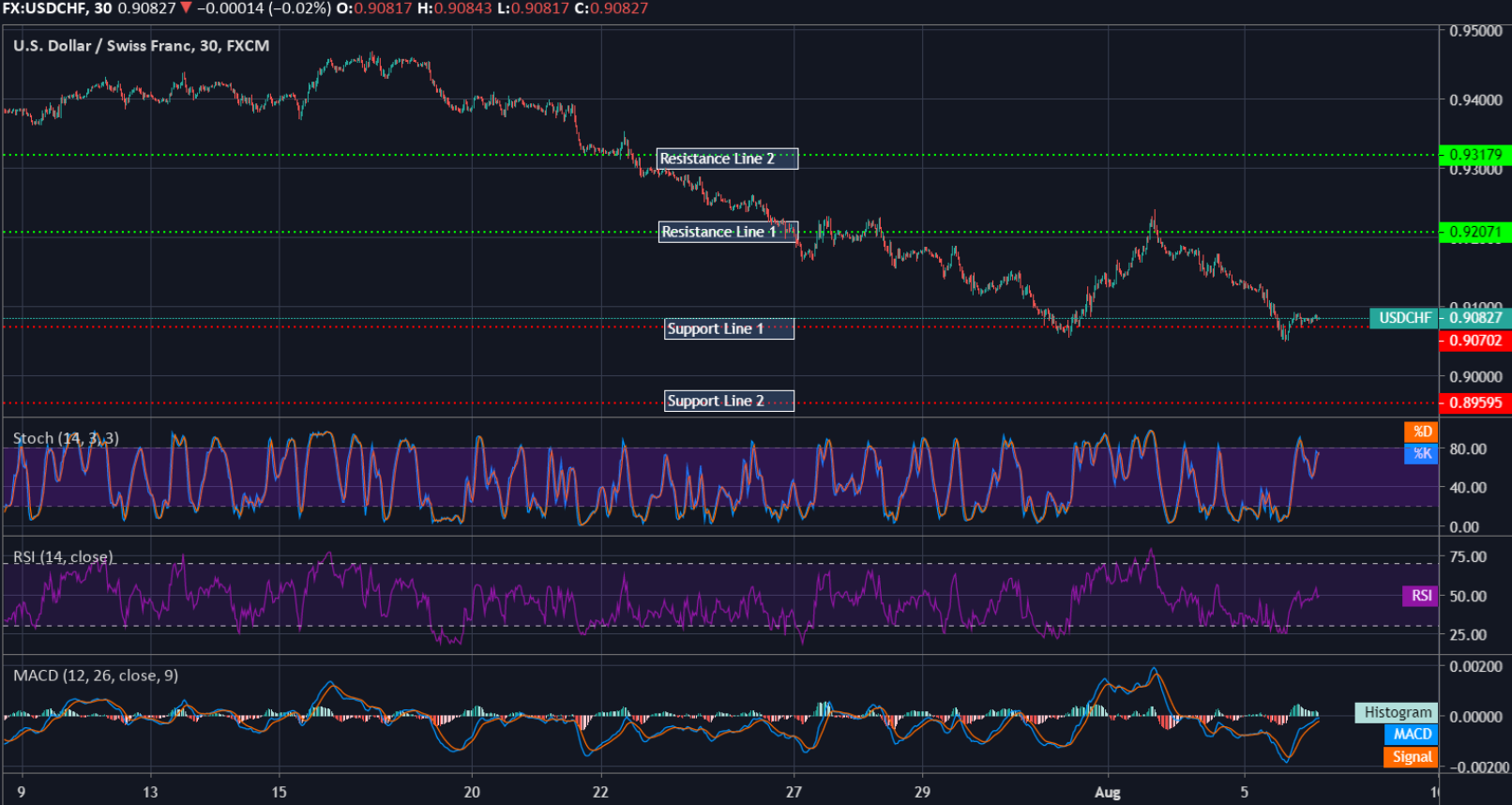Click U.S. Dollar / Swiss Franc chart title
This screenshot has width=1512, height=805.
[141, 45]
